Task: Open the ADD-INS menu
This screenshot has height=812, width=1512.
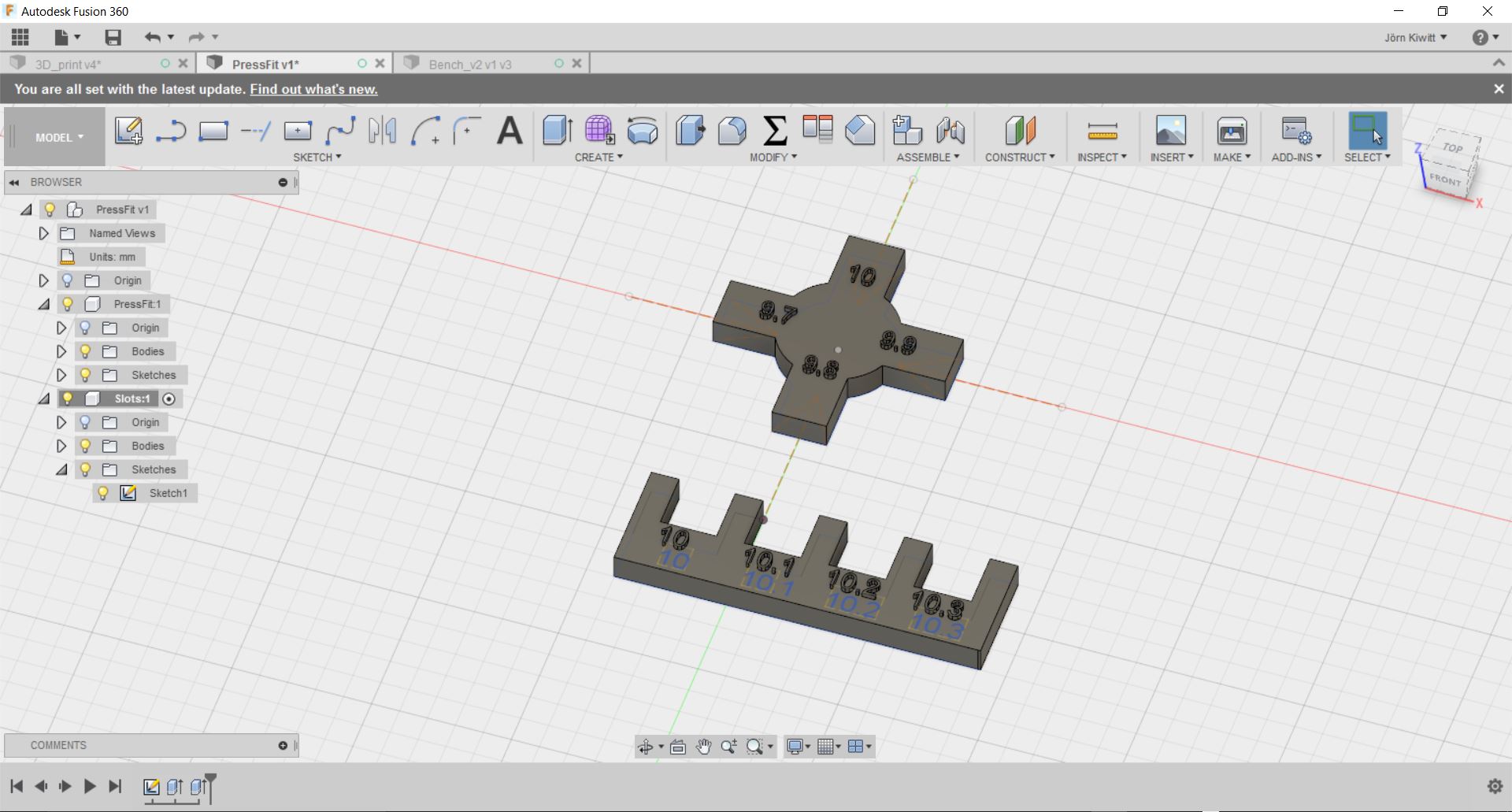Action: click(x=1296, y=158)
